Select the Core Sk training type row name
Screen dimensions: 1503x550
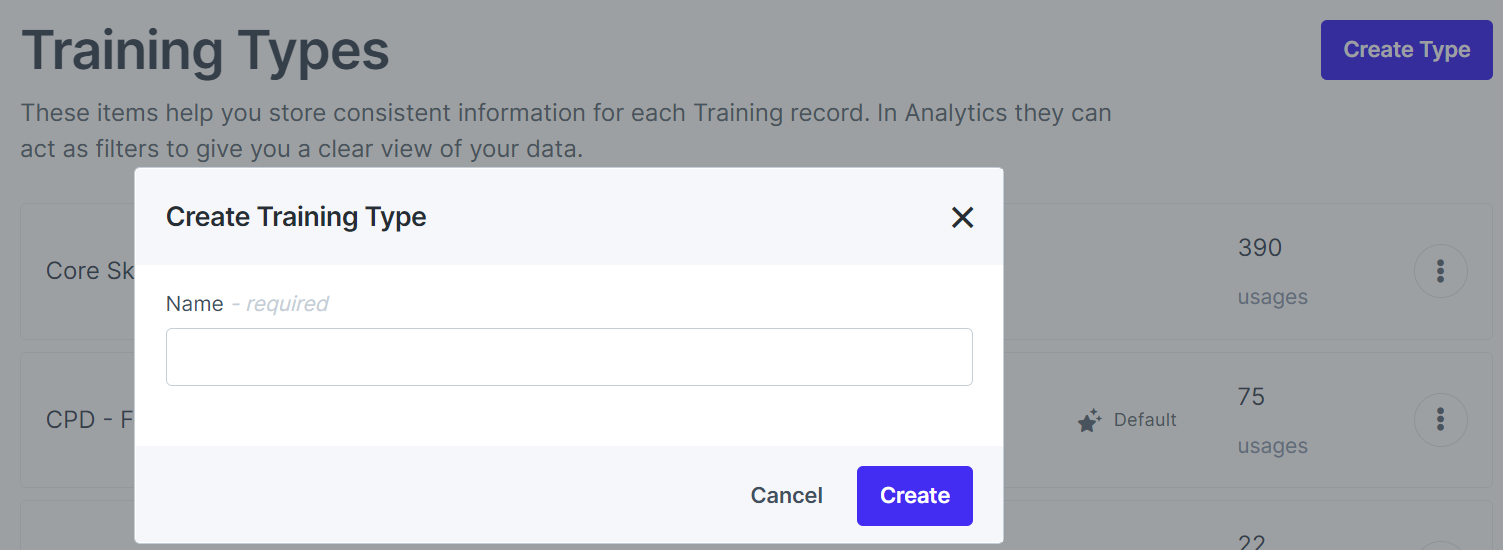(90, 271)
